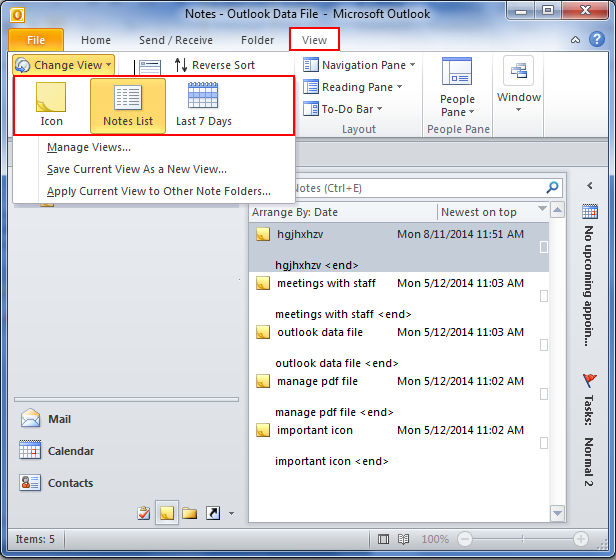Screen dimensions: 616x560
Task: Switch to the Home tab
Action: pos(96,40)
